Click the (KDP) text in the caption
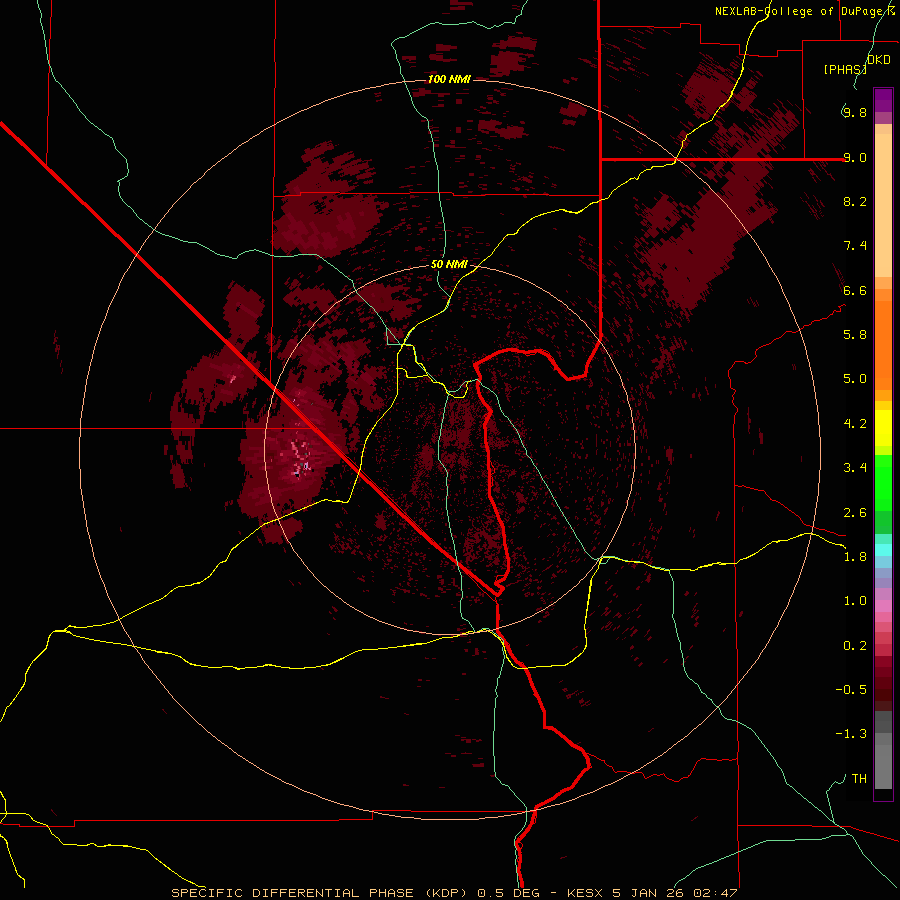Screen dimensions: 900x900 [x=446, y=893]
